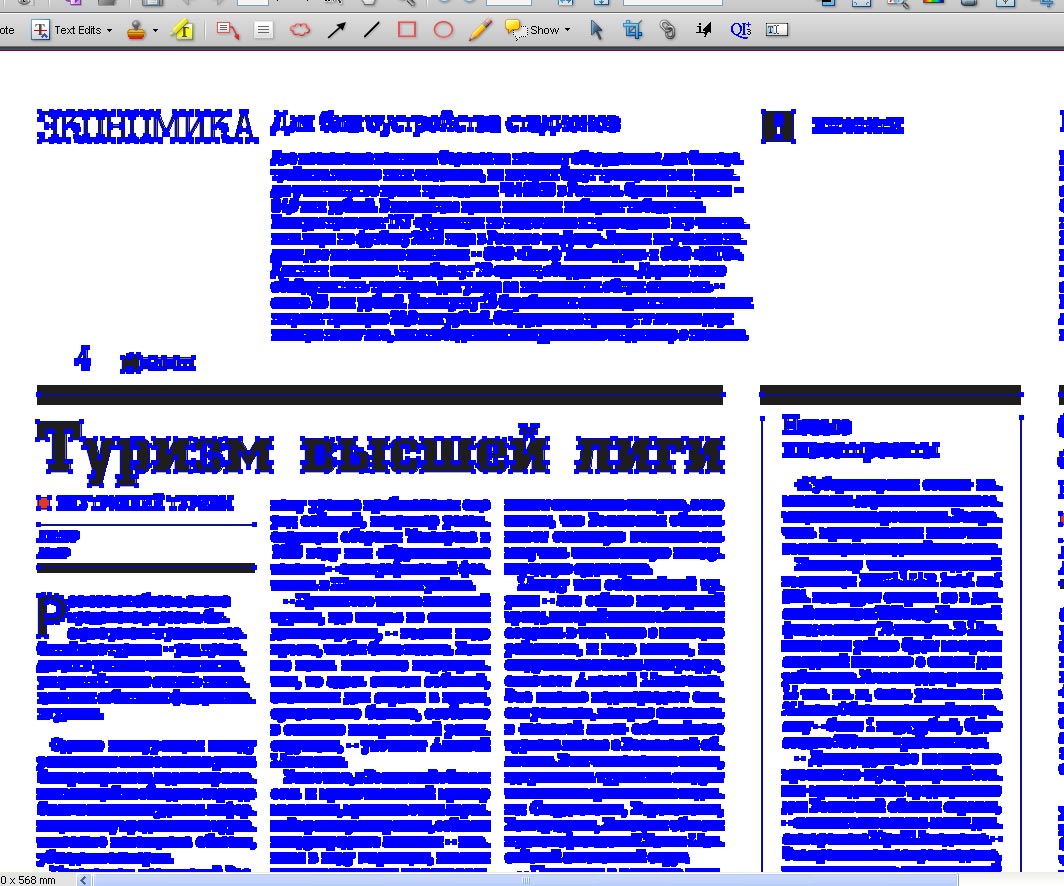1064x886 pixels.
Task: Click the page size readout 568 mm
Action: (x=28, y=880)
